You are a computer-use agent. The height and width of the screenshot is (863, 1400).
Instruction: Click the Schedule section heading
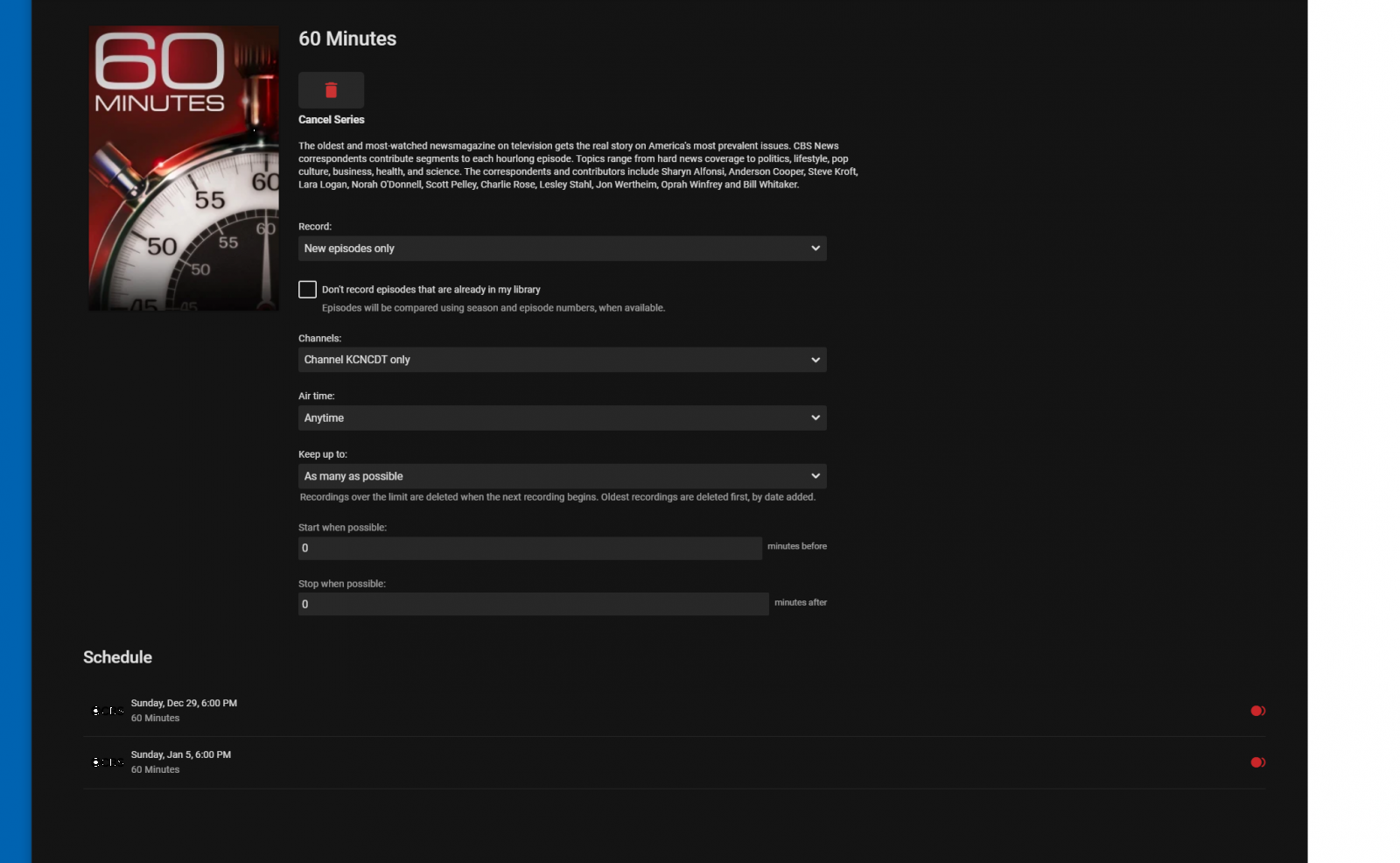[x=117, y=657]
